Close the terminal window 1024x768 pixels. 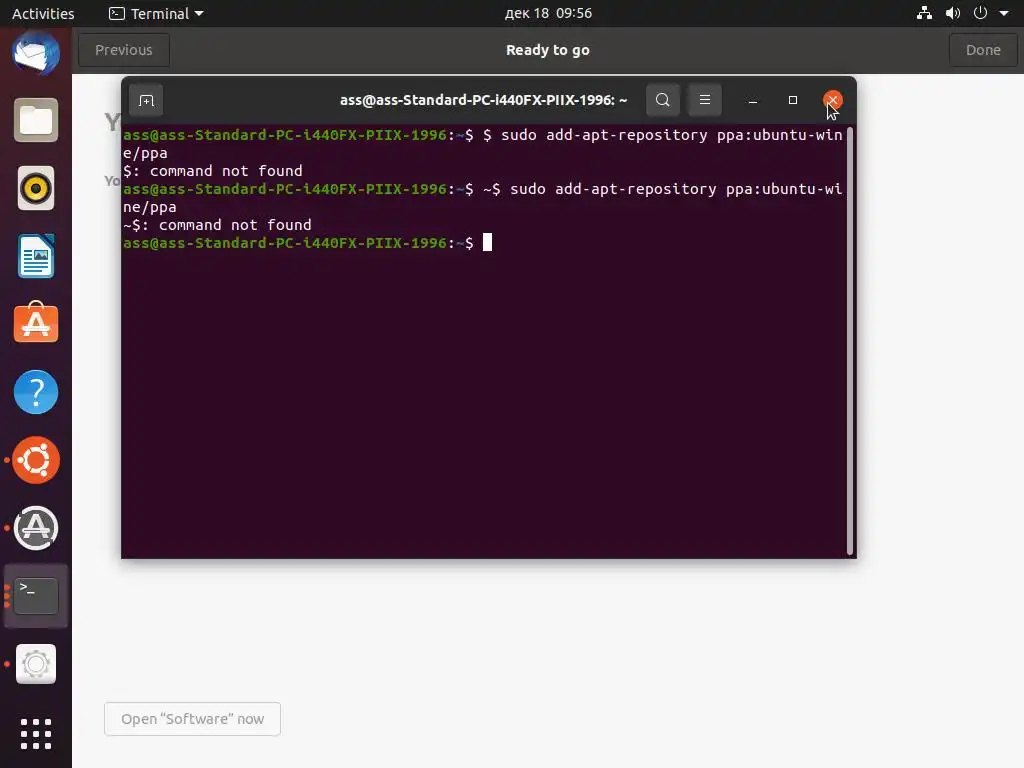[x=833, y=100]
